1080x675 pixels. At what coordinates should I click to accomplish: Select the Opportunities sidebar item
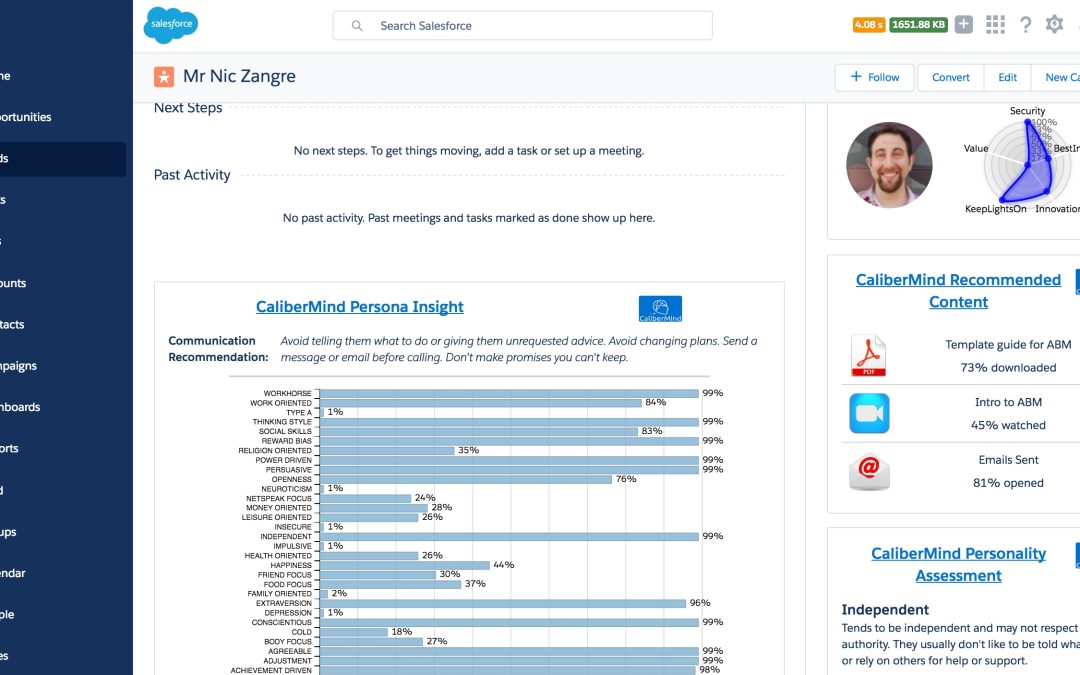(x=63, y=117)
